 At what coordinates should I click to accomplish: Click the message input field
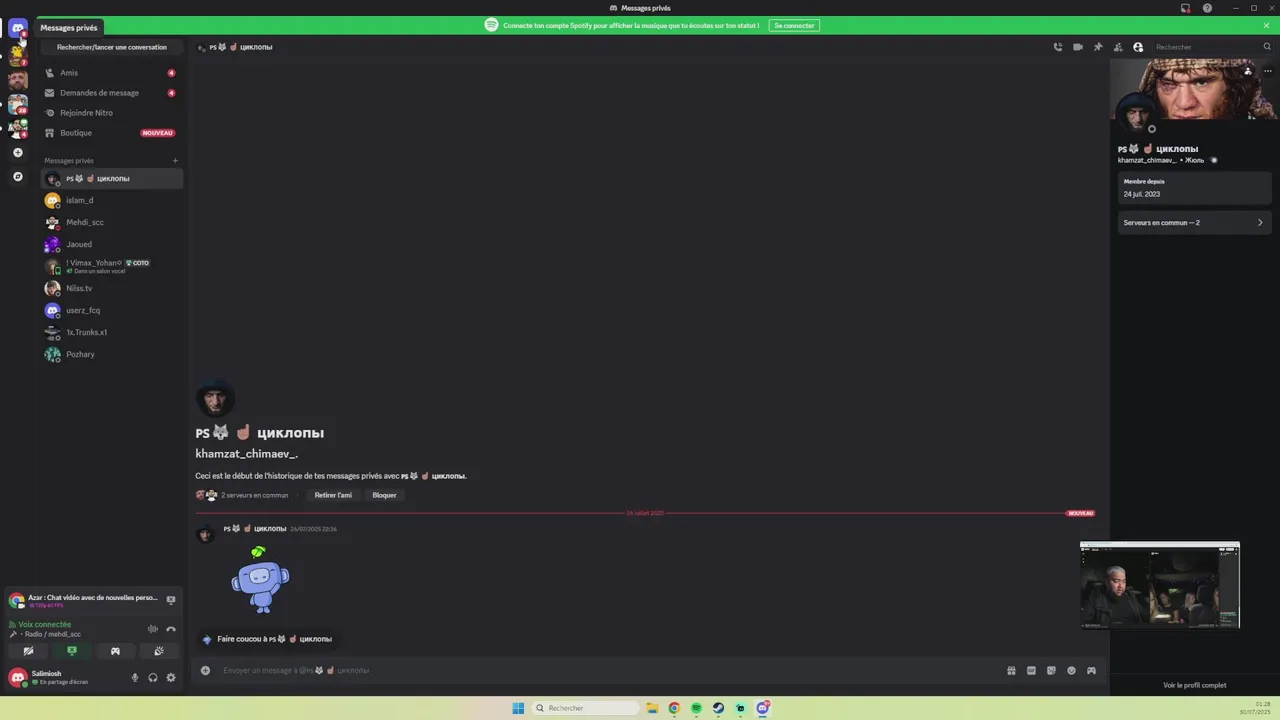pos(610,671)
